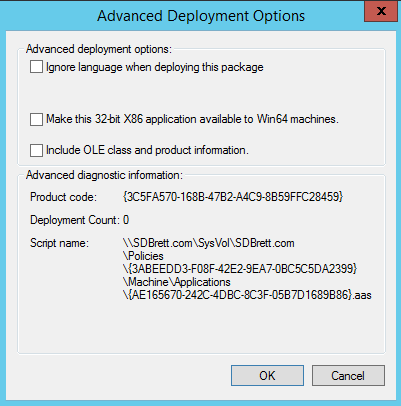Select the Product code GUID value

(233, 197)
